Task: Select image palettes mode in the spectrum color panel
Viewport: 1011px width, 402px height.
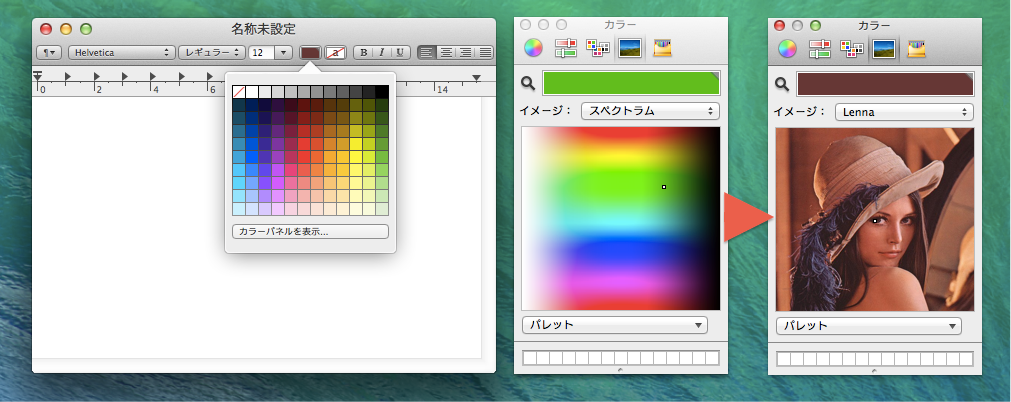Action: 629,48
